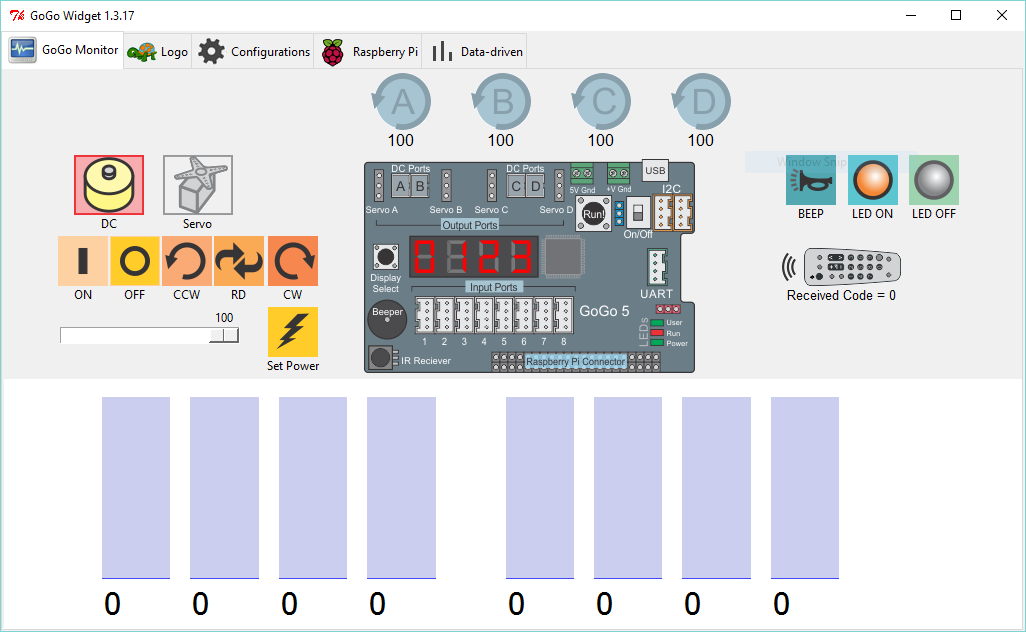This screenshot has height=632, width=1026.
Task: Click the Set Power lightning icon
Action: click(x=292, y=332)
